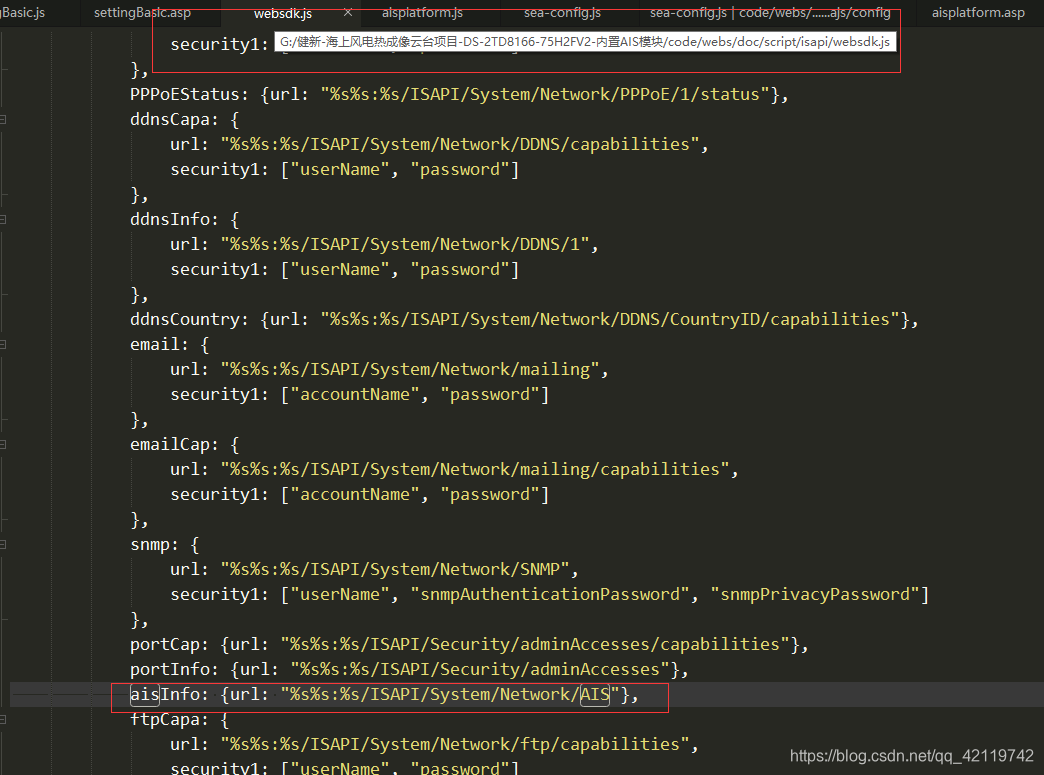Fold the ftpCapa block in the gutter
Image resolution: width=1044 pixels, height=775 pixels.
coord(3,720)
